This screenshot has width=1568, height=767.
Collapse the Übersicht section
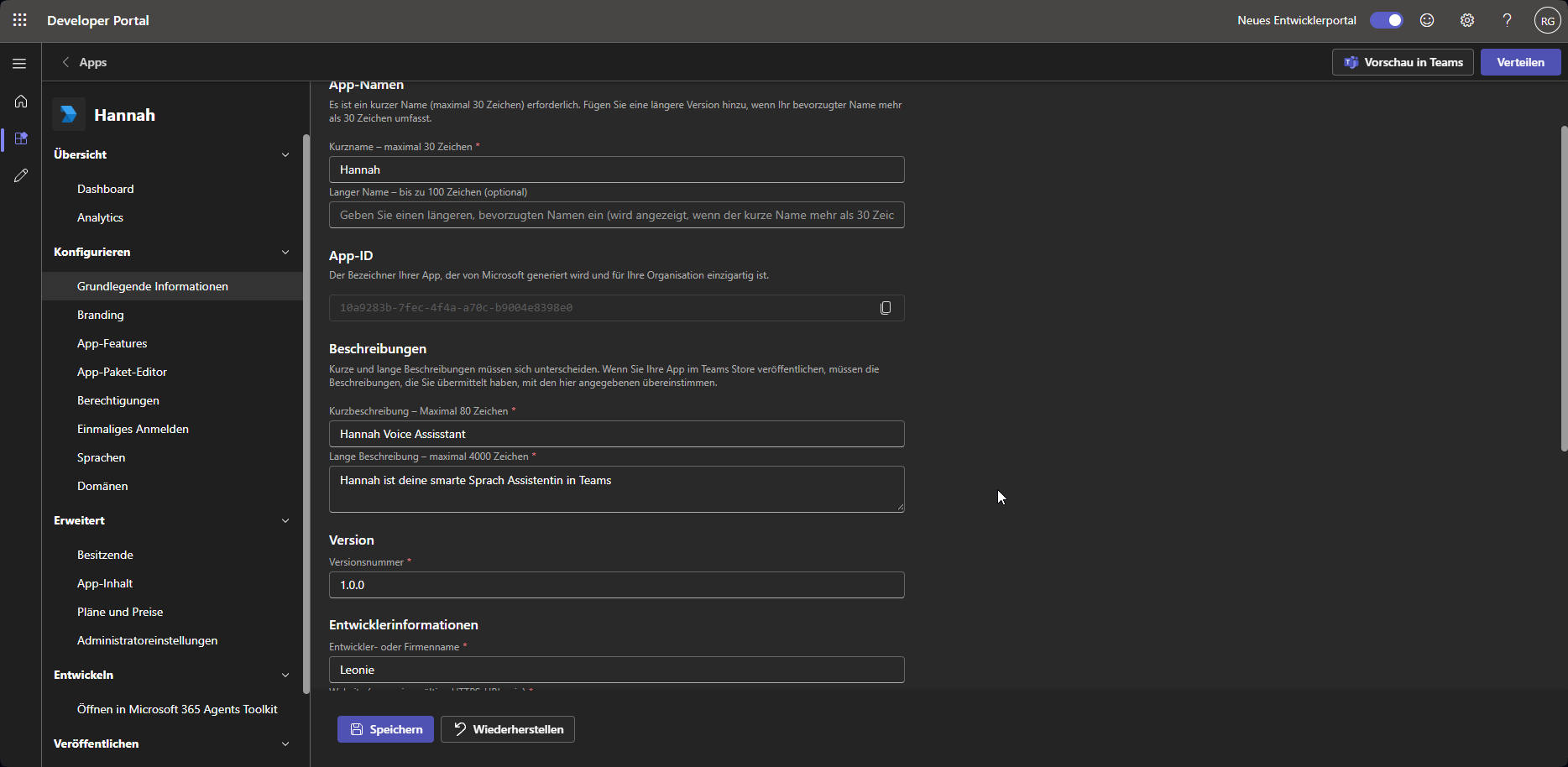tap(285, 154)
